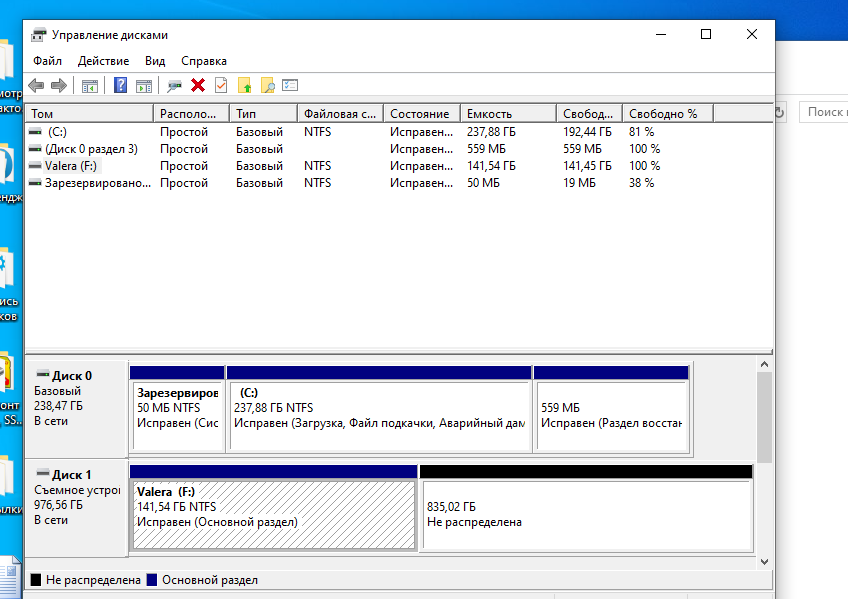Sort by the Том column header
This screenshot has width=848, height=599.
coord(90,114)
